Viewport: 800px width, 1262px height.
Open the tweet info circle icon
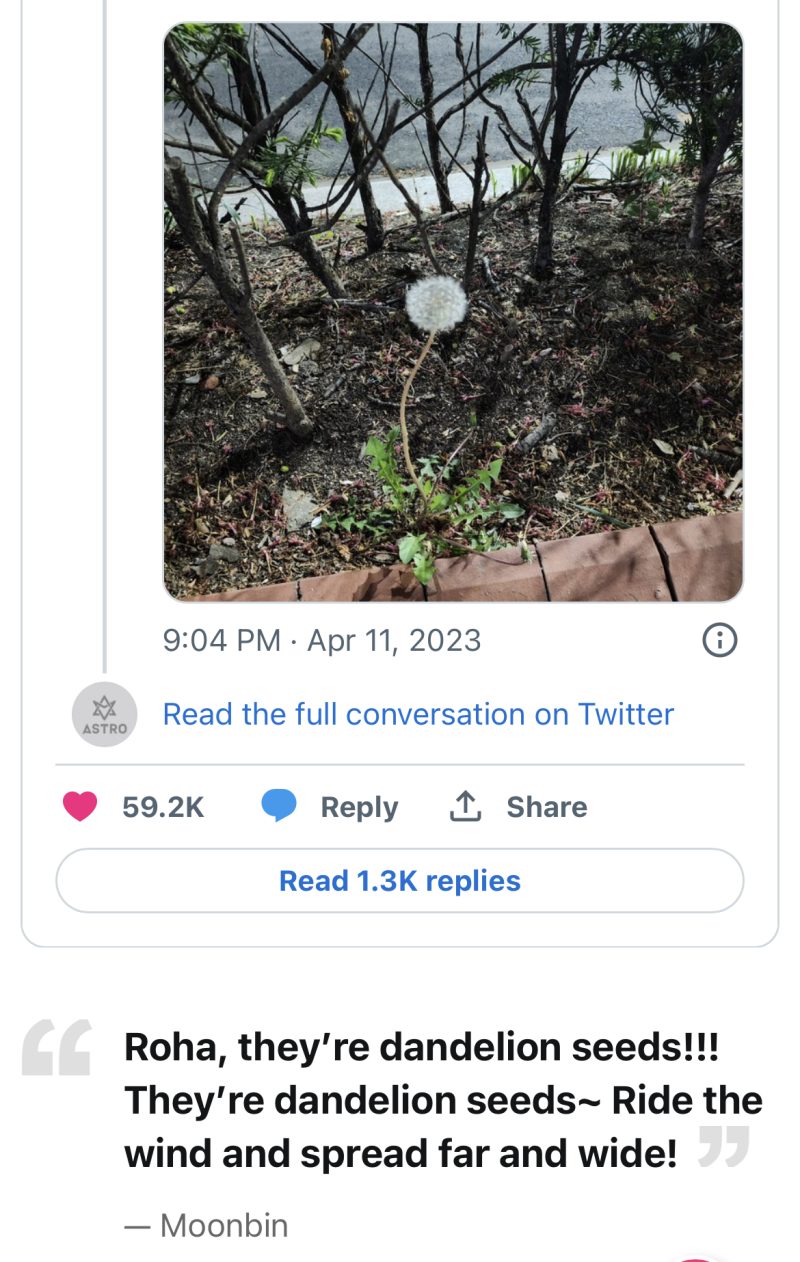[x=720, y=640]
